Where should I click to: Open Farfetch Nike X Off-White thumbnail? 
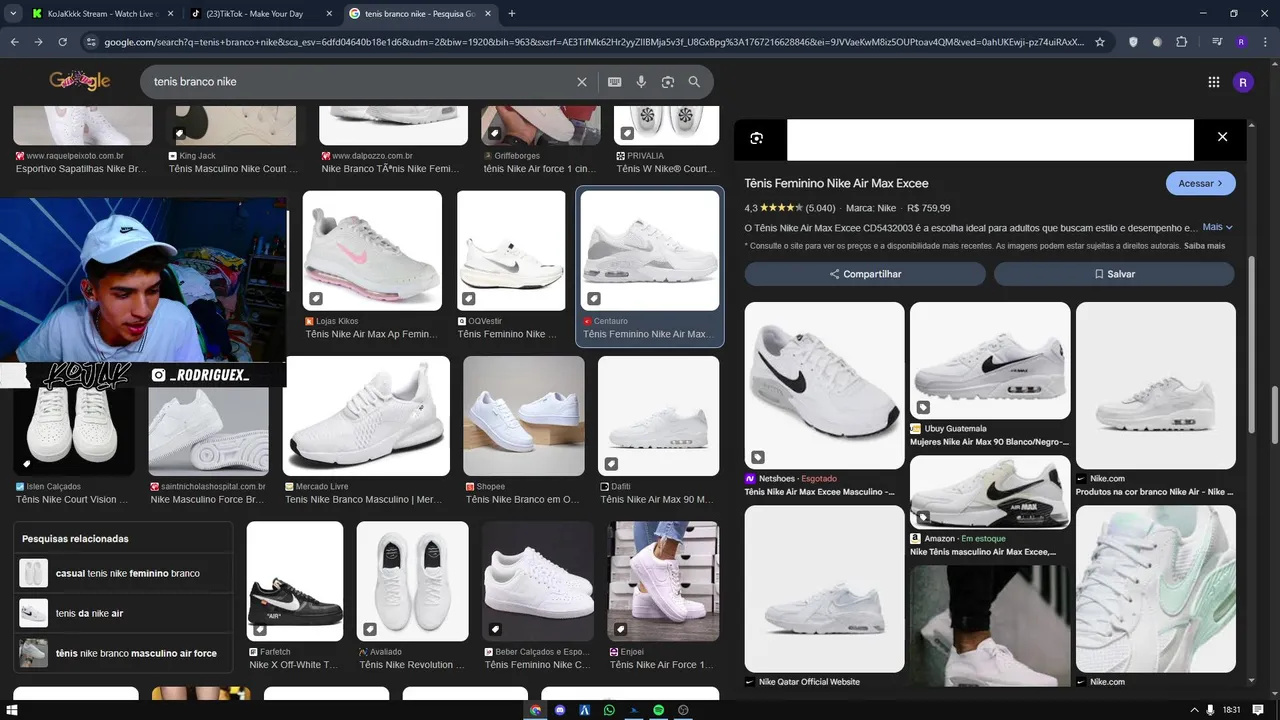295,581
